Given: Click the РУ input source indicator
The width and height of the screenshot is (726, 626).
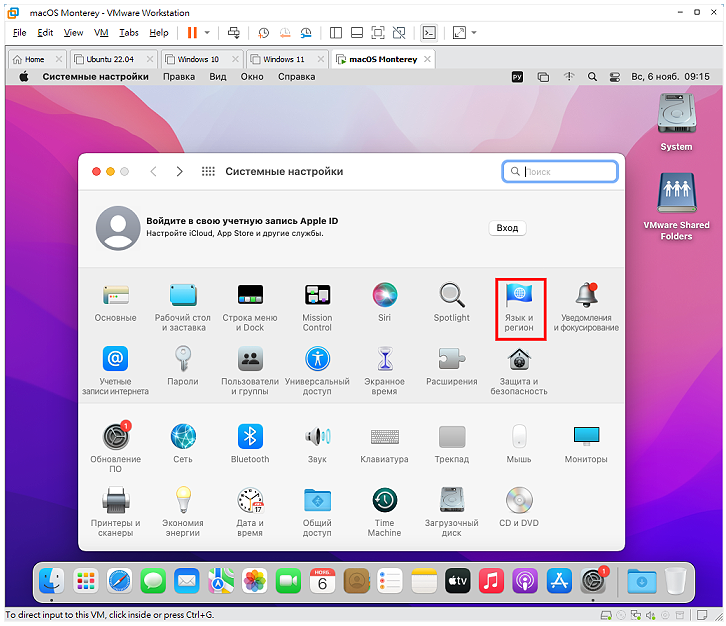Looking at the screenshot, I should (x=517, y=77).
